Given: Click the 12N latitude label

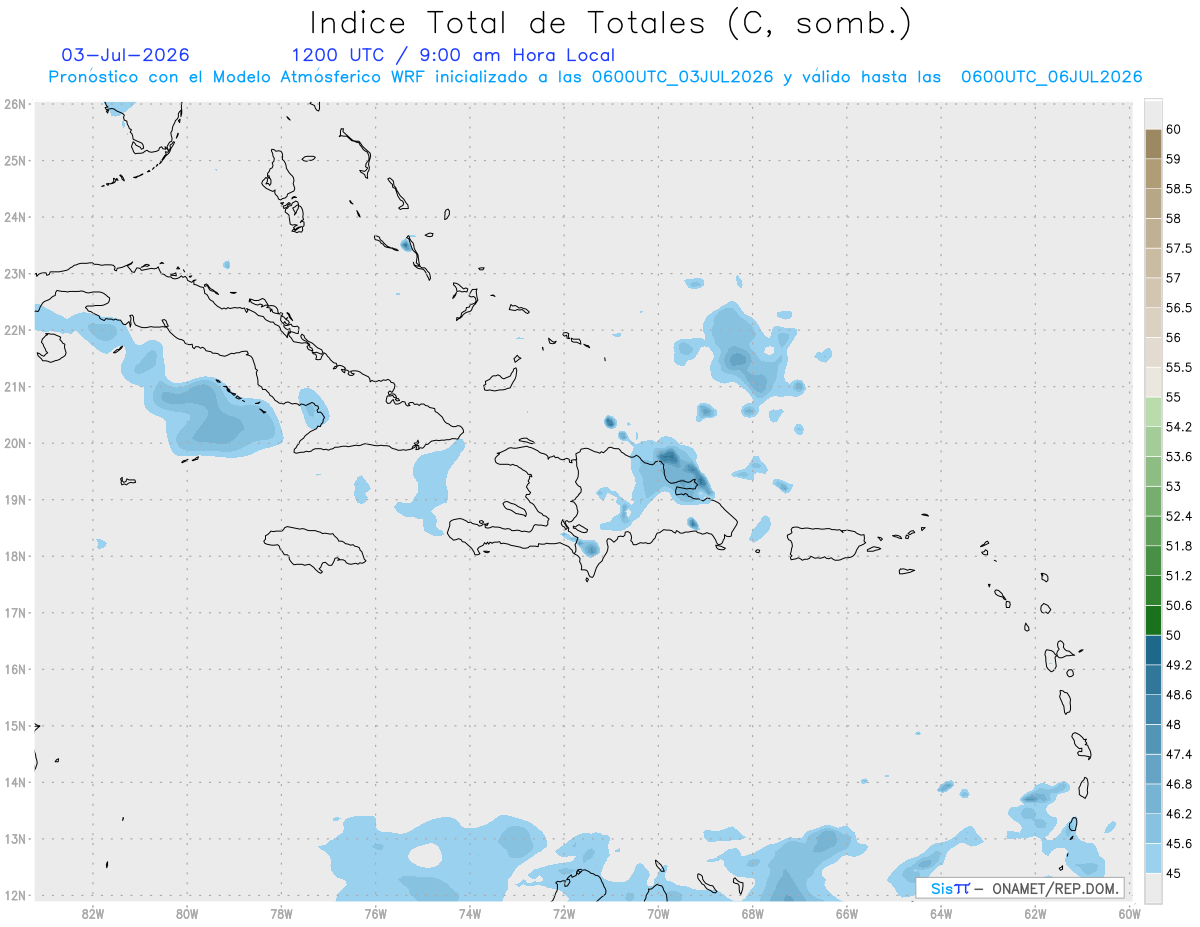Looking at the screenshot, I should pyautogui.click(x=15, y=896).
